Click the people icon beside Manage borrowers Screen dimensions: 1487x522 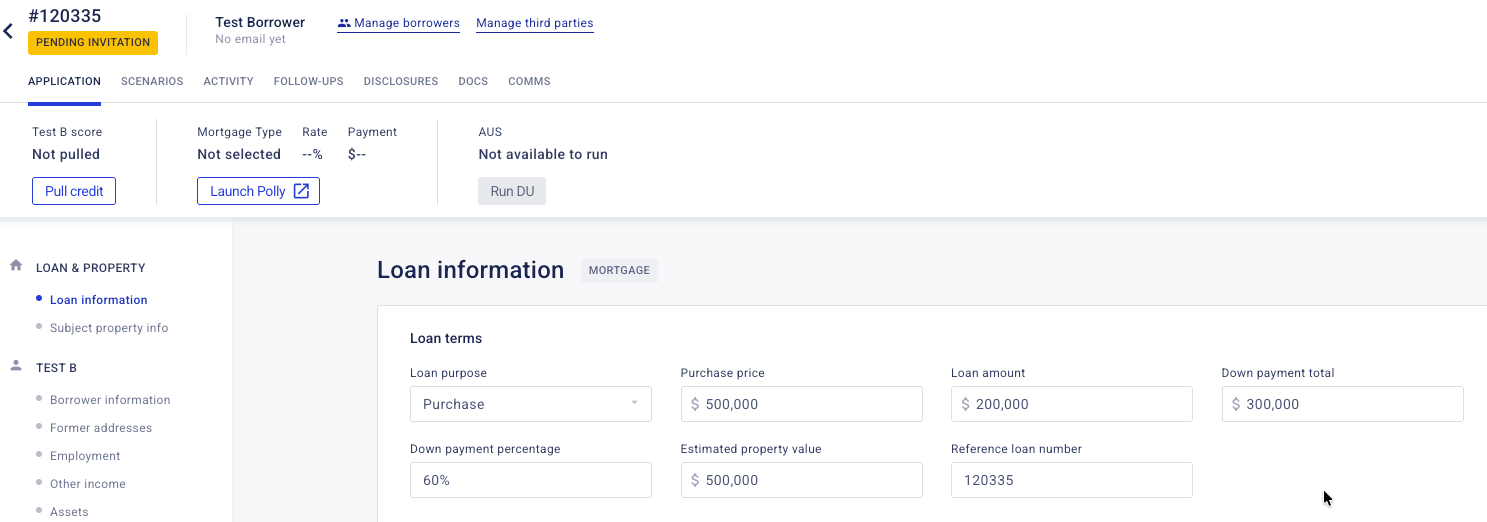(x=344, y=23)
